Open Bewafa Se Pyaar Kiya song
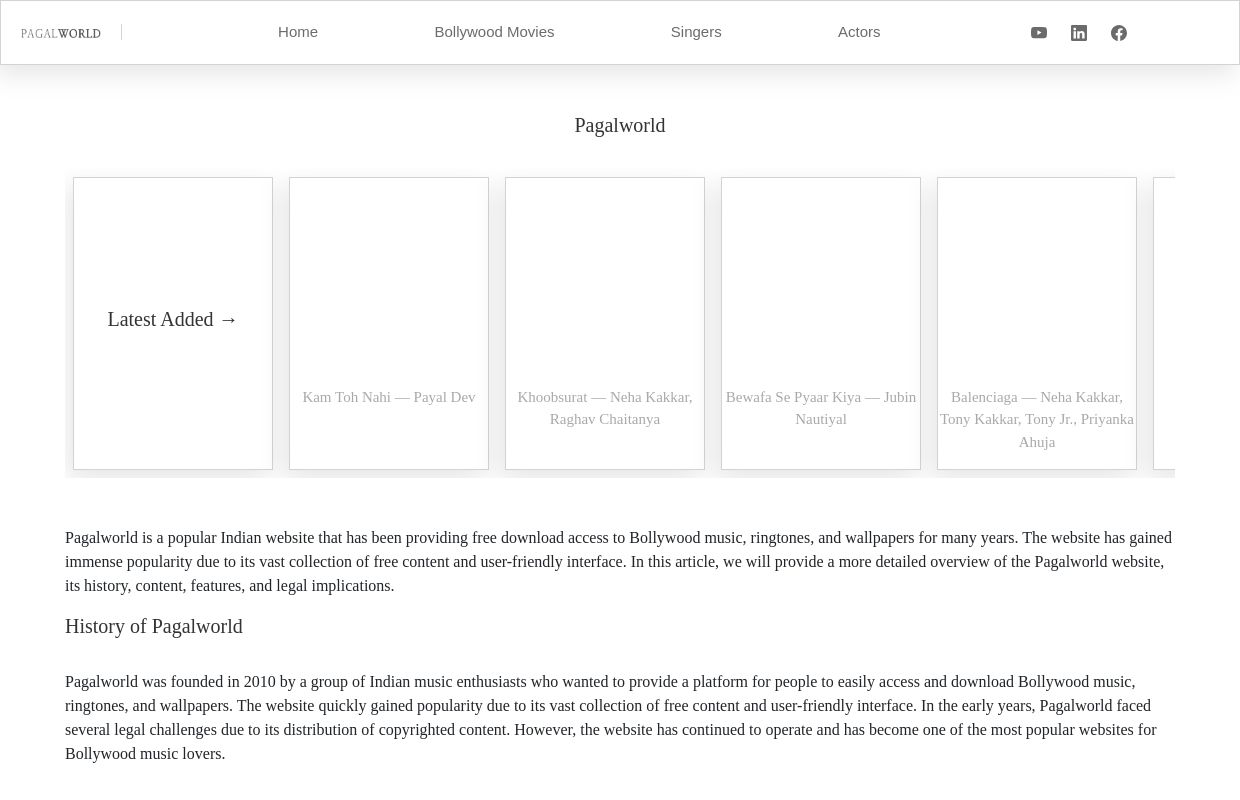This screenshot has height=800, width=1240. click(x=821, y=408)
